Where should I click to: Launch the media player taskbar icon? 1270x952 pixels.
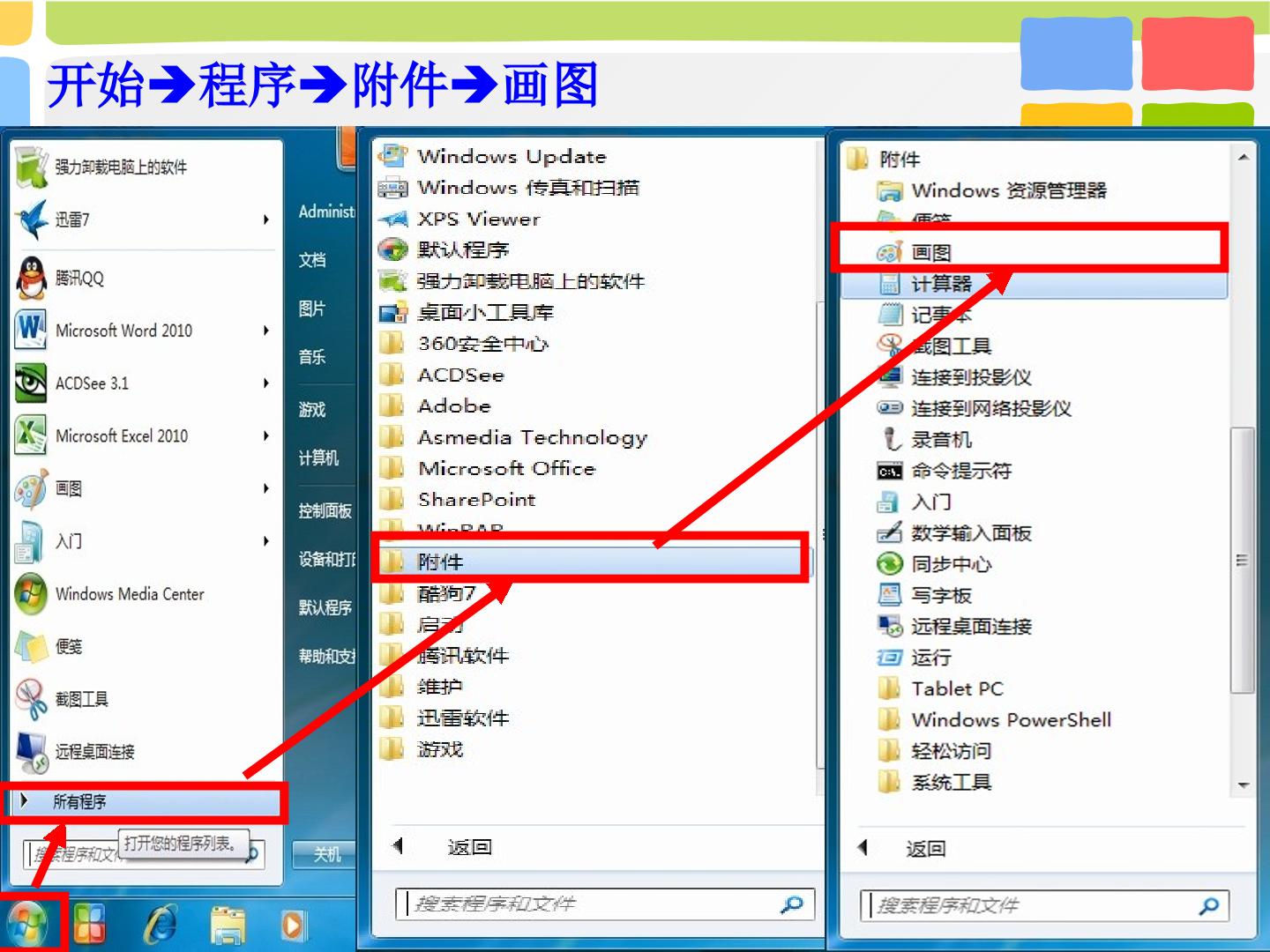(x=293, y=926)
